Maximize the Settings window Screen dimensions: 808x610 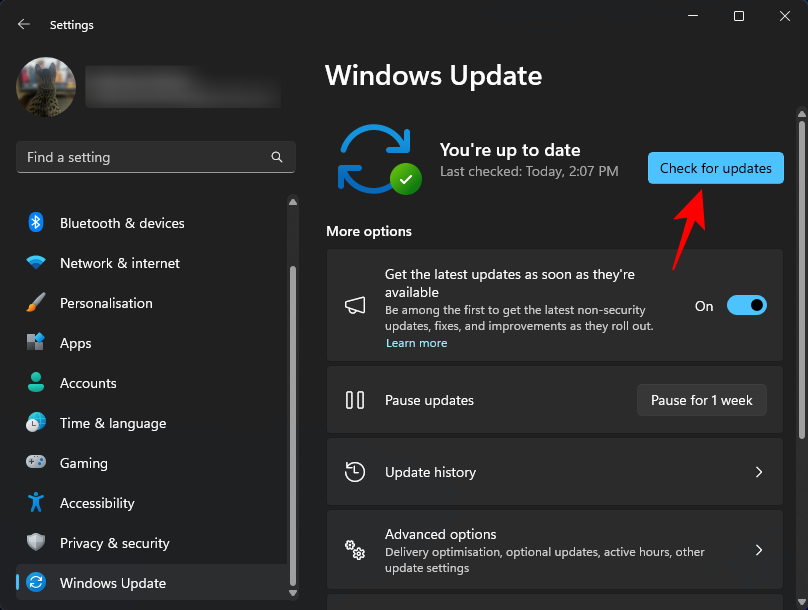[x=738, y=16]
